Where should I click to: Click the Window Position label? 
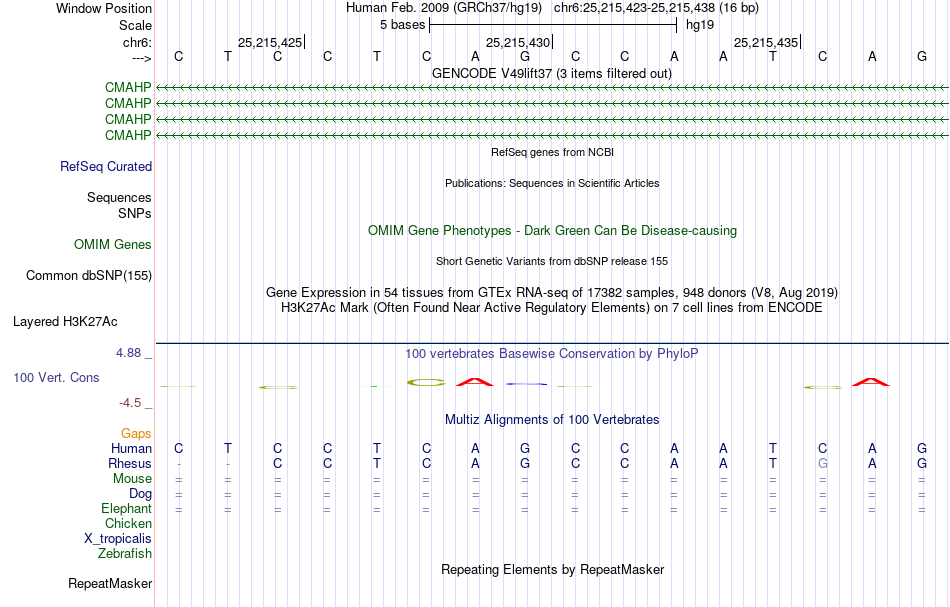(x=104, y=8)
